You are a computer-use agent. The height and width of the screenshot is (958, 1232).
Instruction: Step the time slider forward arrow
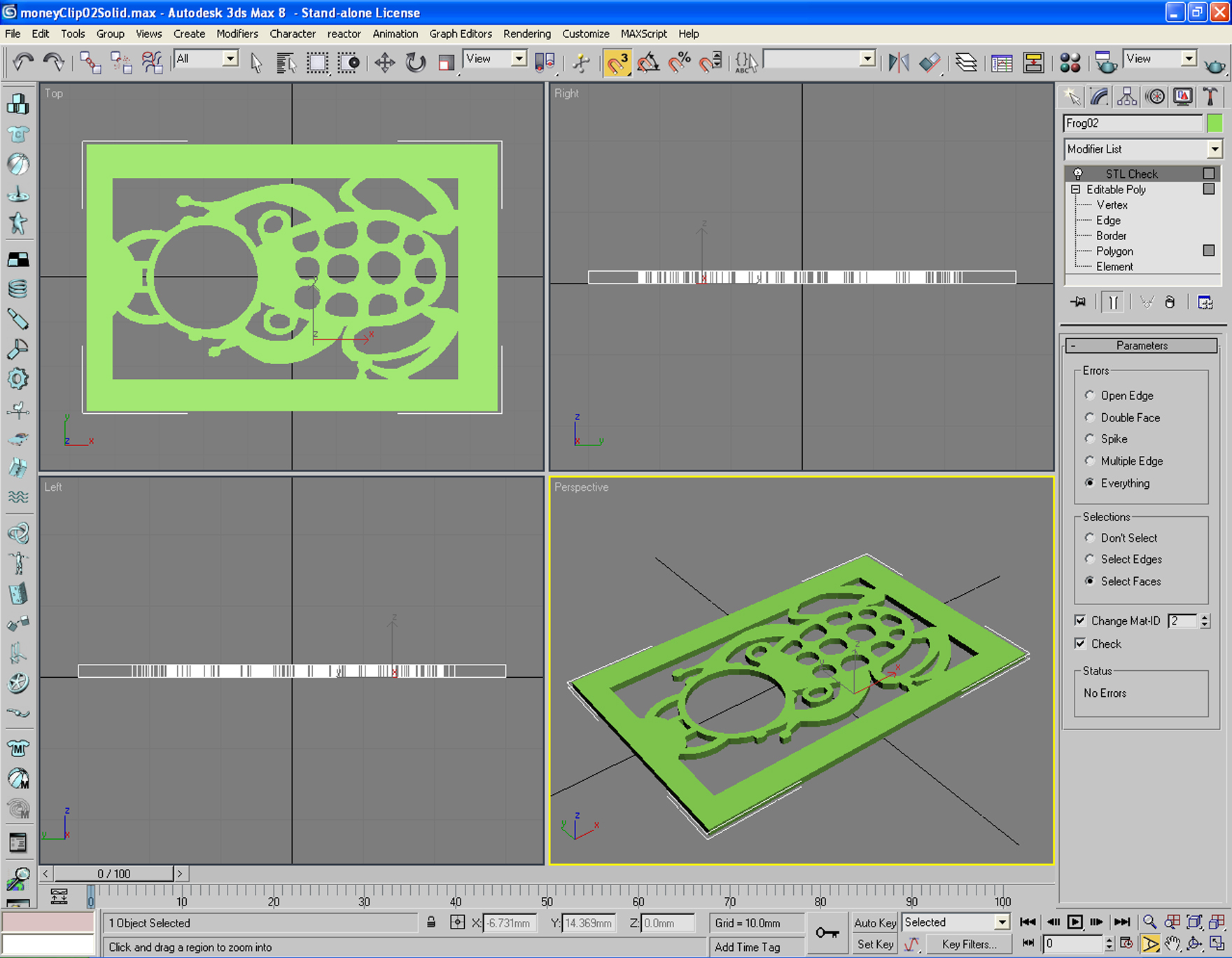coord(180,873)
